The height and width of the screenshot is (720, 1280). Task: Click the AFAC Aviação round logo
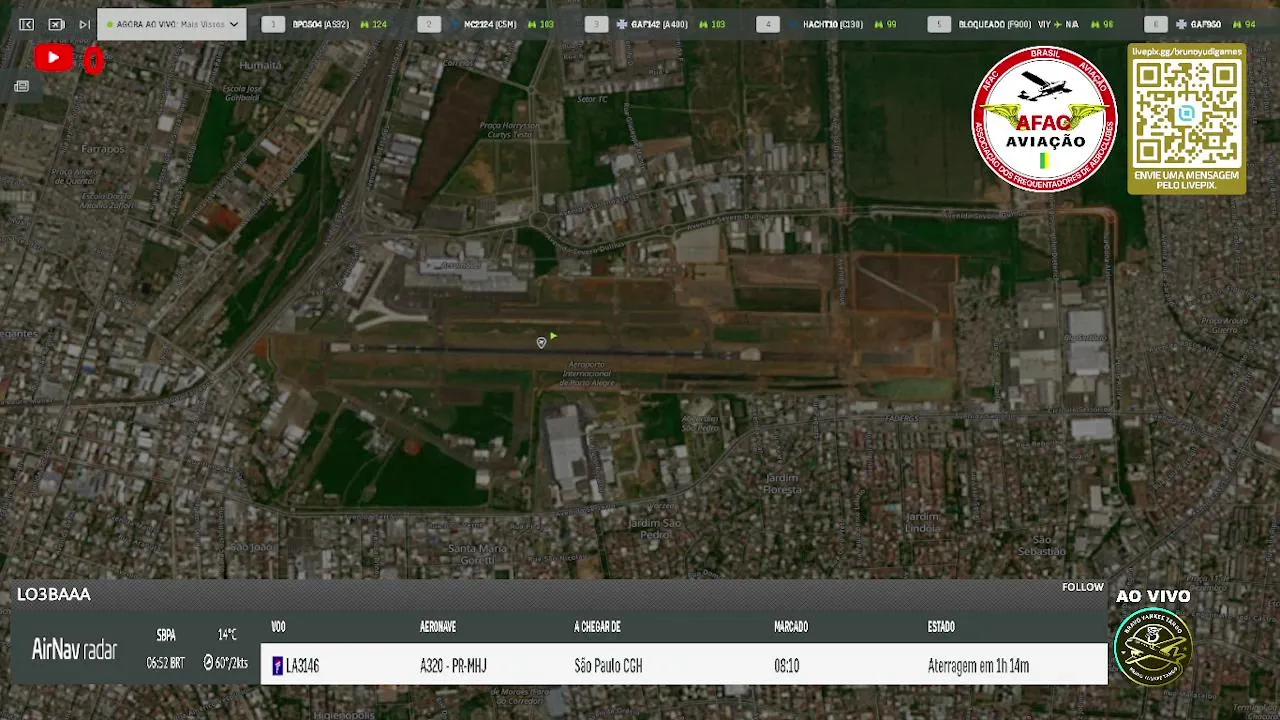tap(1044, 118)
